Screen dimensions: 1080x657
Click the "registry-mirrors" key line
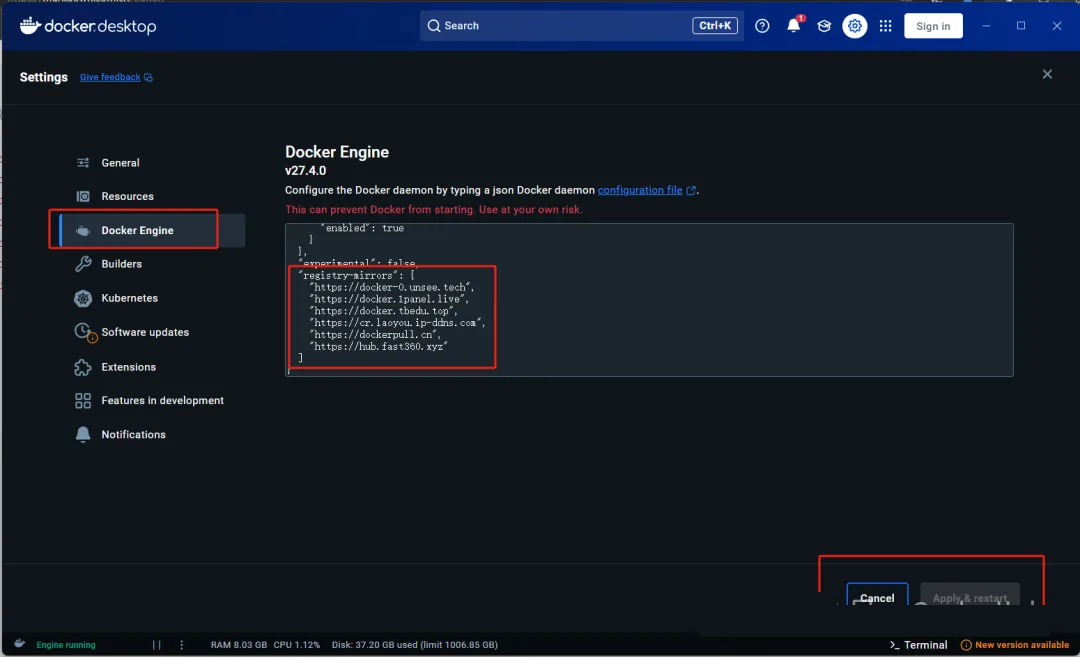pos(357,275)
